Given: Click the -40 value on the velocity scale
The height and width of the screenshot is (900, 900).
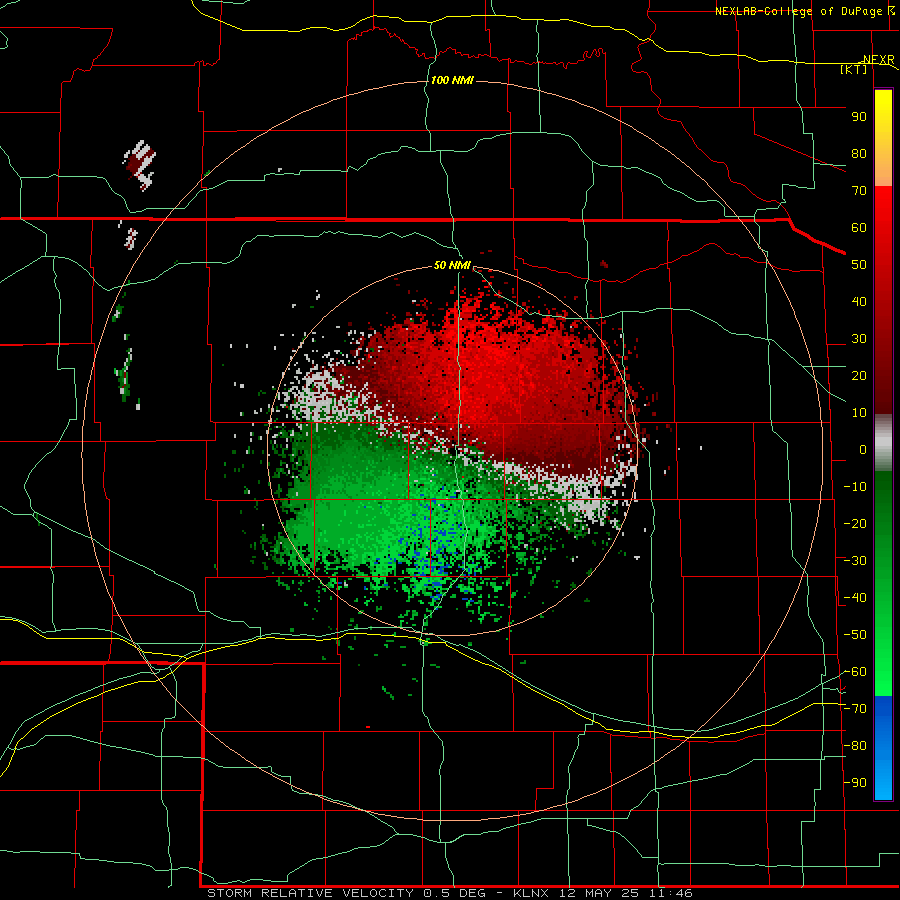Looking at the screenshot, I should (855, 598).
